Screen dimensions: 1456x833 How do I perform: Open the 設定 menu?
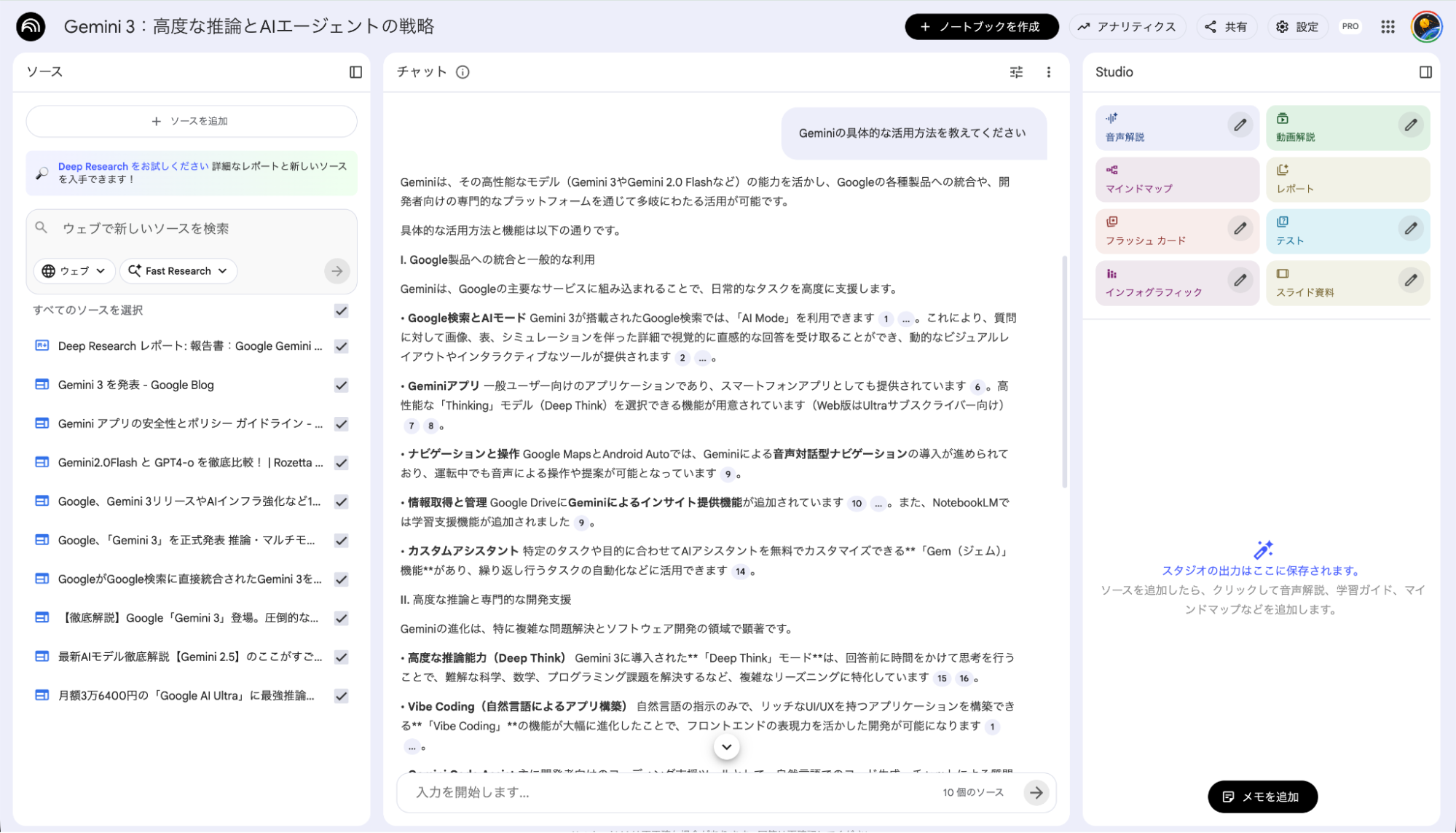click(1297, 26)
